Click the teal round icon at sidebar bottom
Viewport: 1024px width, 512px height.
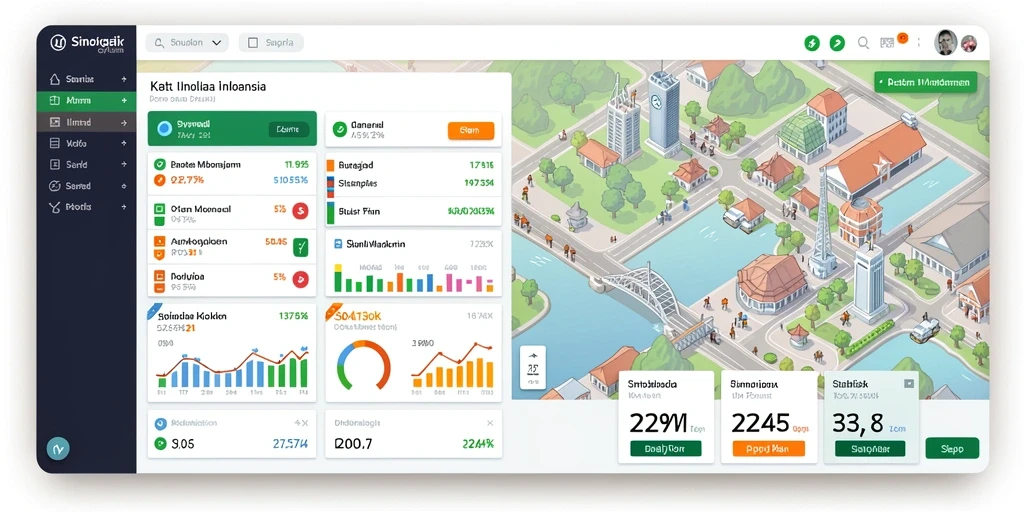pos(58,449)
